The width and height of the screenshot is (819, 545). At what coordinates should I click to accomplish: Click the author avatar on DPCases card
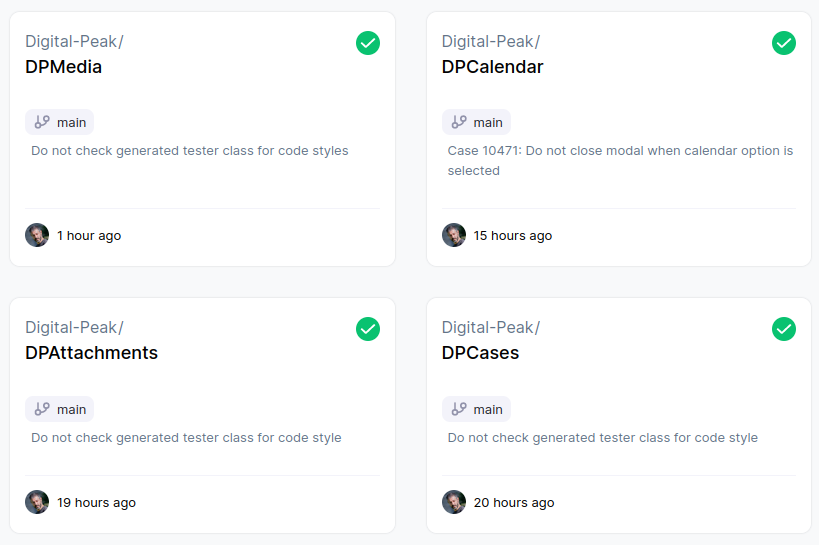coord(454,502)
